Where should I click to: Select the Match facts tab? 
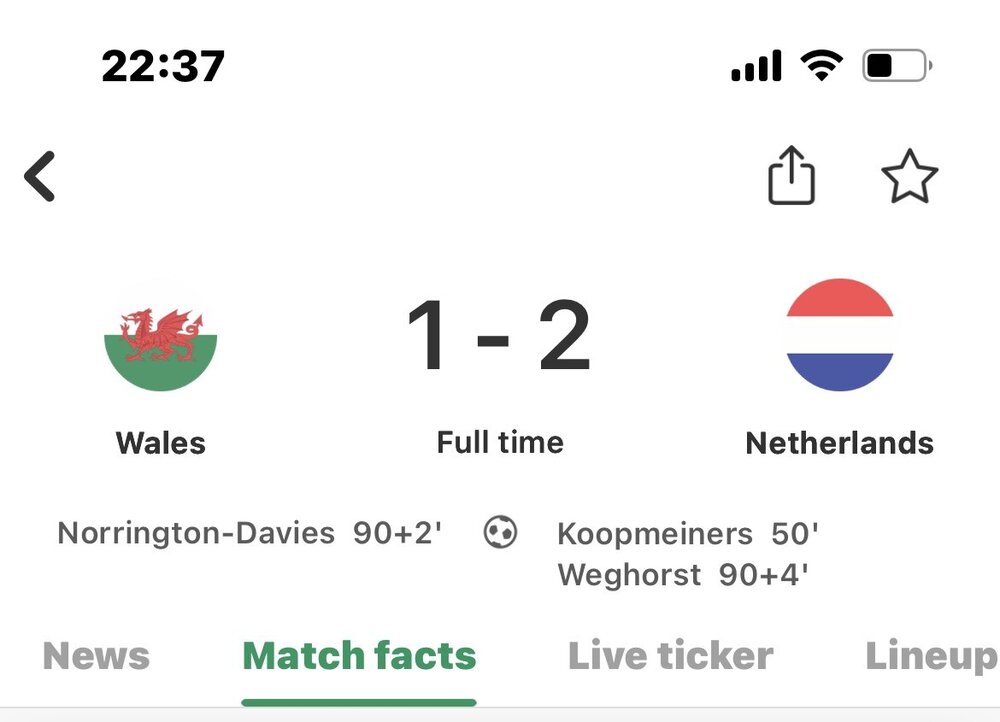coord(359,656)
